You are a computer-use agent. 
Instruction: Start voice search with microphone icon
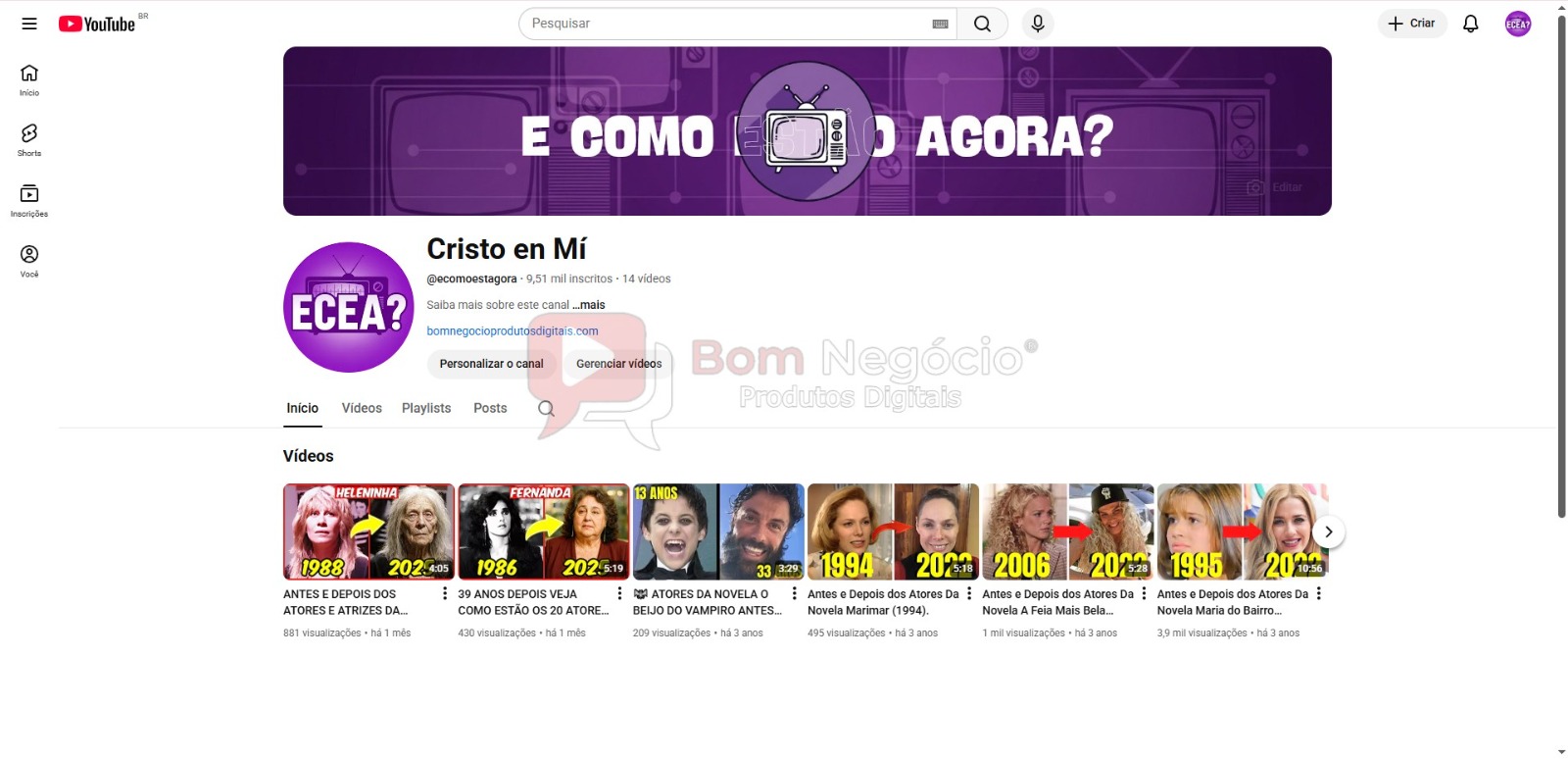[1038, 24]
